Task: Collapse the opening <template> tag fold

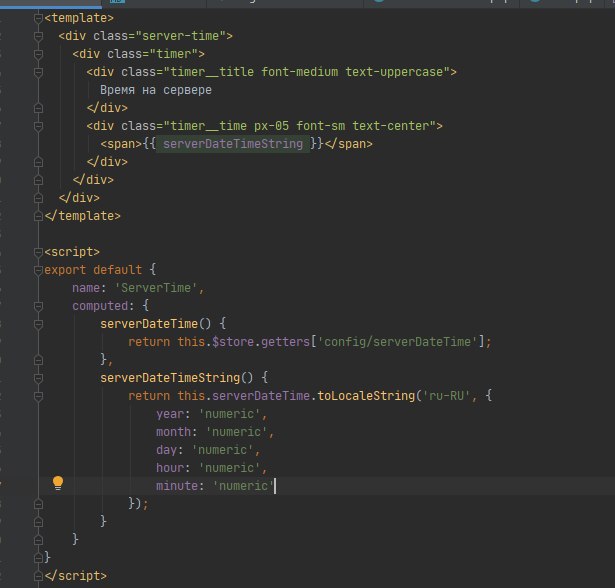Action: pos(38,18)
